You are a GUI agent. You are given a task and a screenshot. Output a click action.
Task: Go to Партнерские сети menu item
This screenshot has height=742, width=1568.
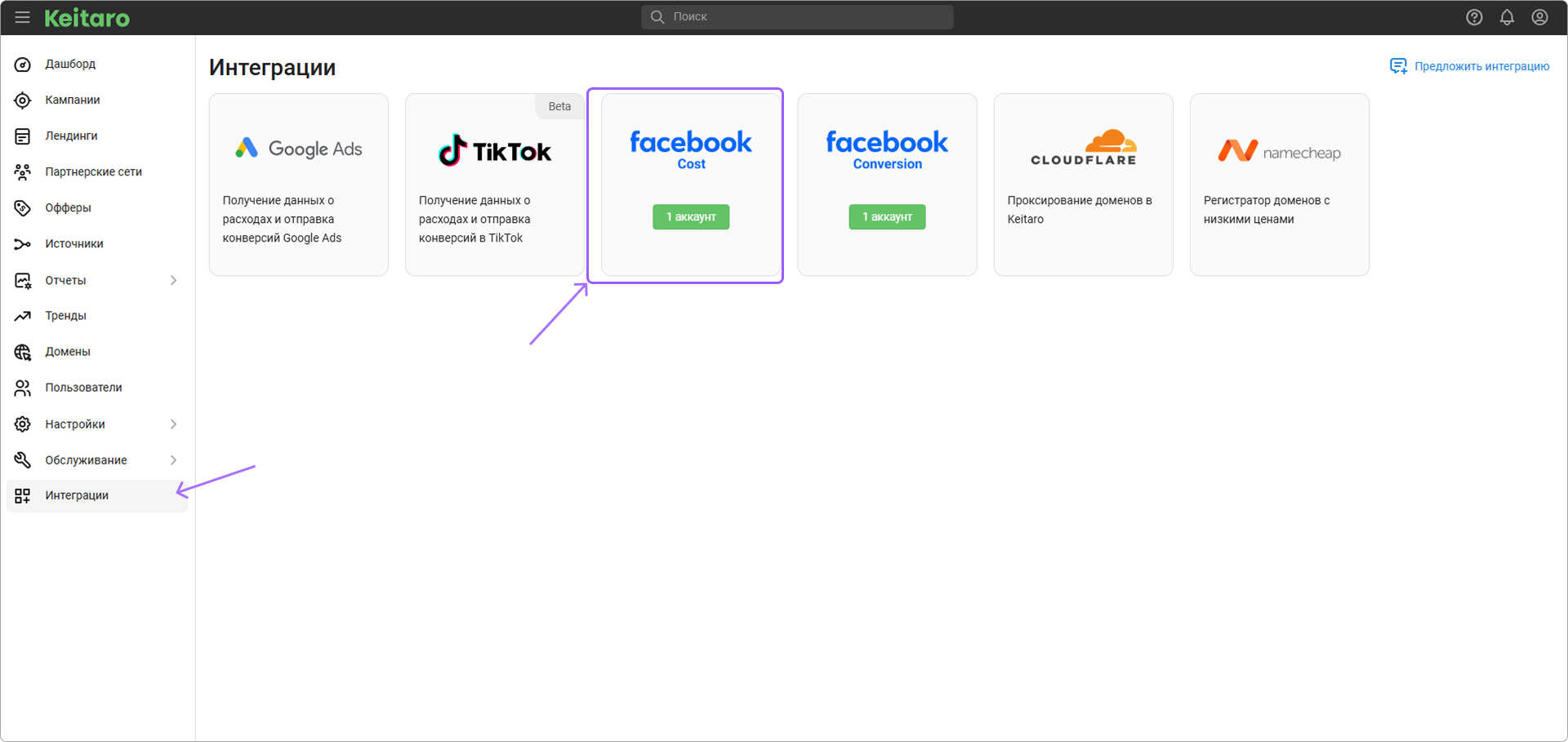[x=93, y=172]
